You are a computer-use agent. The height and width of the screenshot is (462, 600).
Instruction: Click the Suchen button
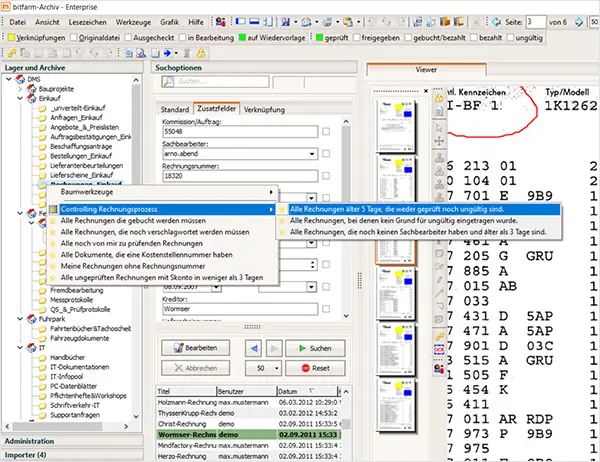(x=315, y=348)
